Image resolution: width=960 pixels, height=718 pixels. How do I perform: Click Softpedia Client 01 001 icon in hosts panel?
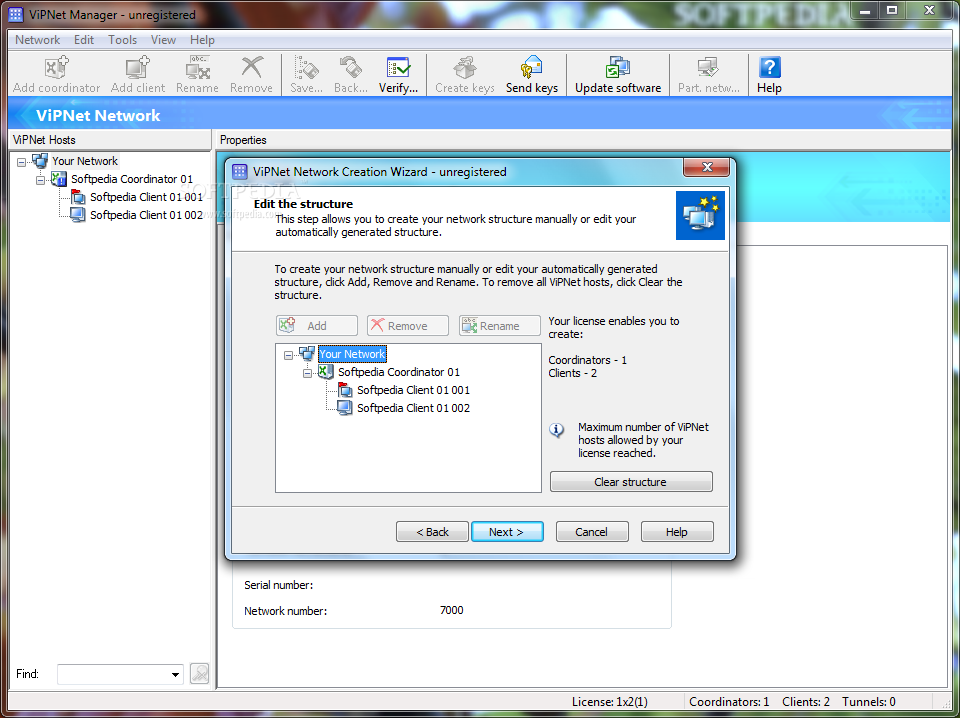coord(78,196)
